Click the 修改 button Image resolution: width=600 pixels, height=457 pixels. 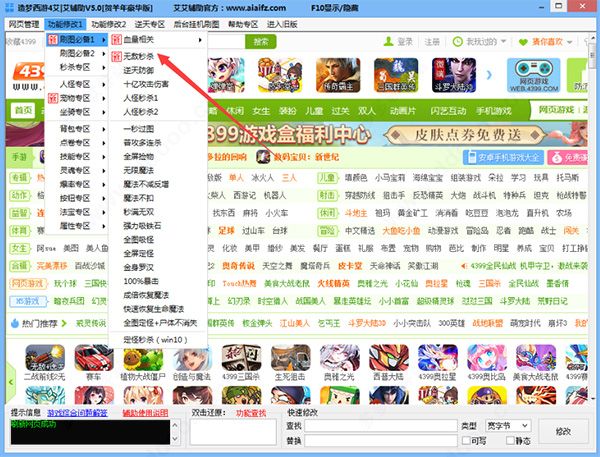561,431
